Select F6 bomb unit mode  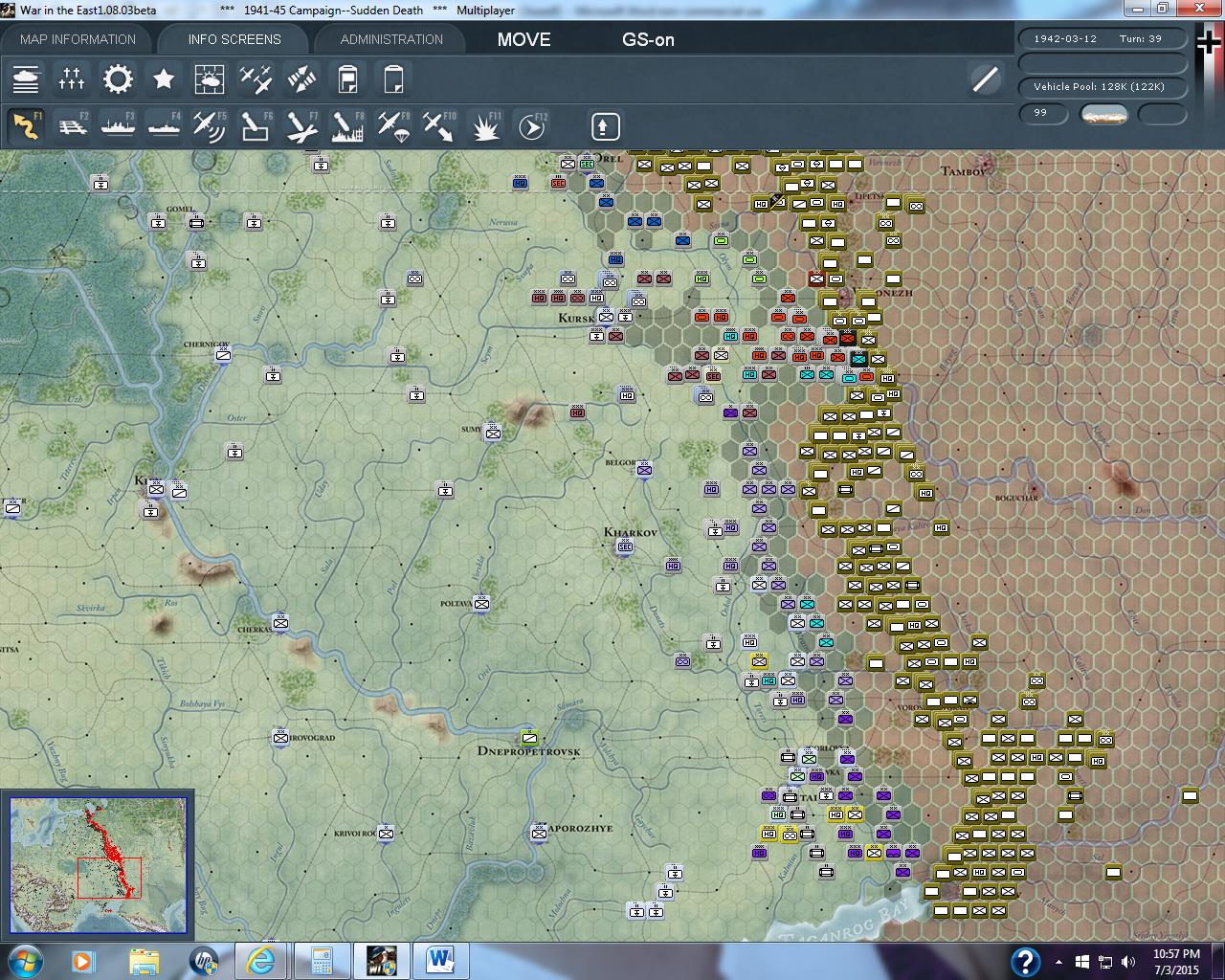point(256,125)
